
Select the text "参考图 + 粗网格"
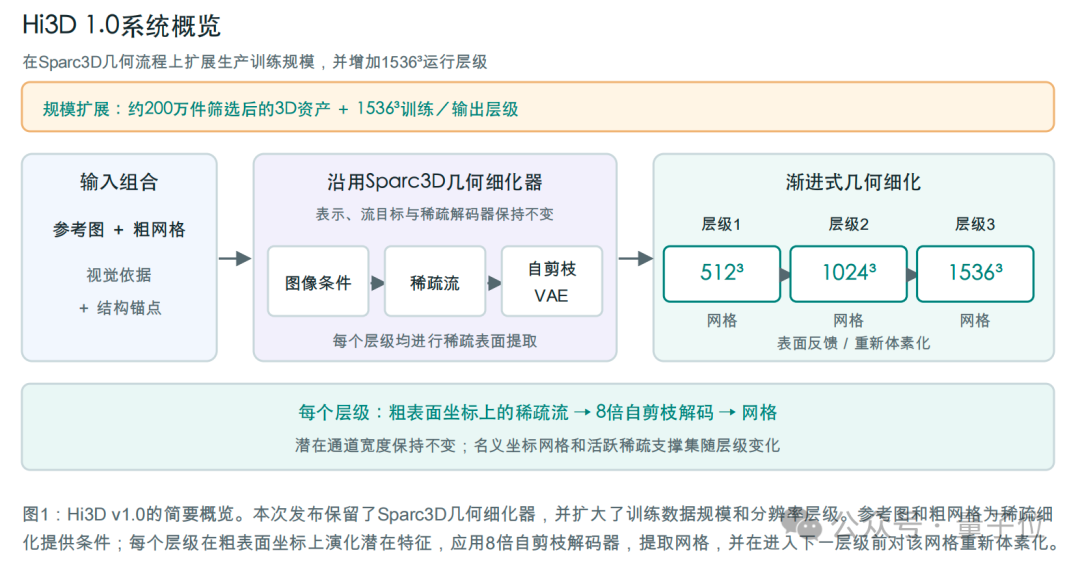(x=119, y=229)
